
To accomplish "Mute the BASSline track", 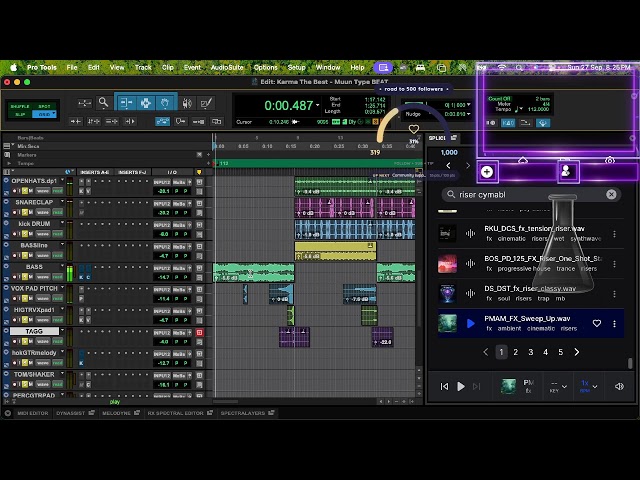I will click(x=31, y=256).
